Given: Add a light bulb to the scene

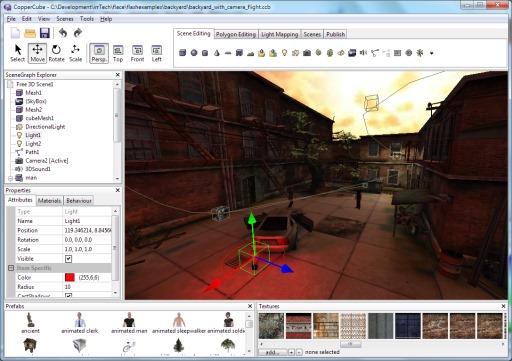Looking at the screenshot, I should (284, 53).
